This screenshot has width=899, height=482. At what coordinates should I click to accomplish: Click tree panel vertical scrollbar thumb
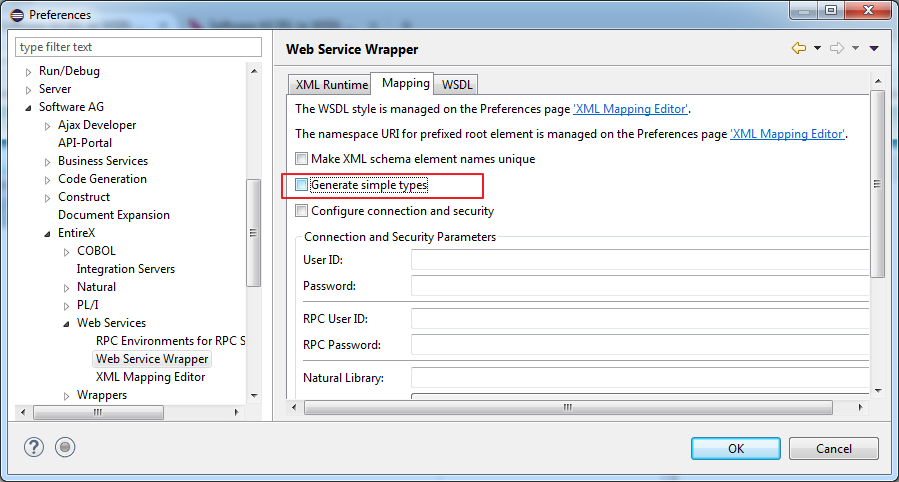253,233
